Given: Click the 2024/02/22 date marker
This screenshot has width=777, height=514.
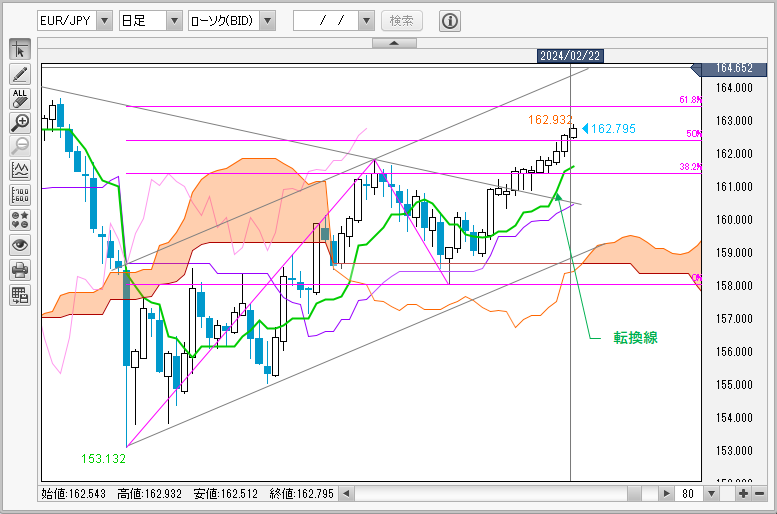Looking at the screenshot, I should [570, 56].
